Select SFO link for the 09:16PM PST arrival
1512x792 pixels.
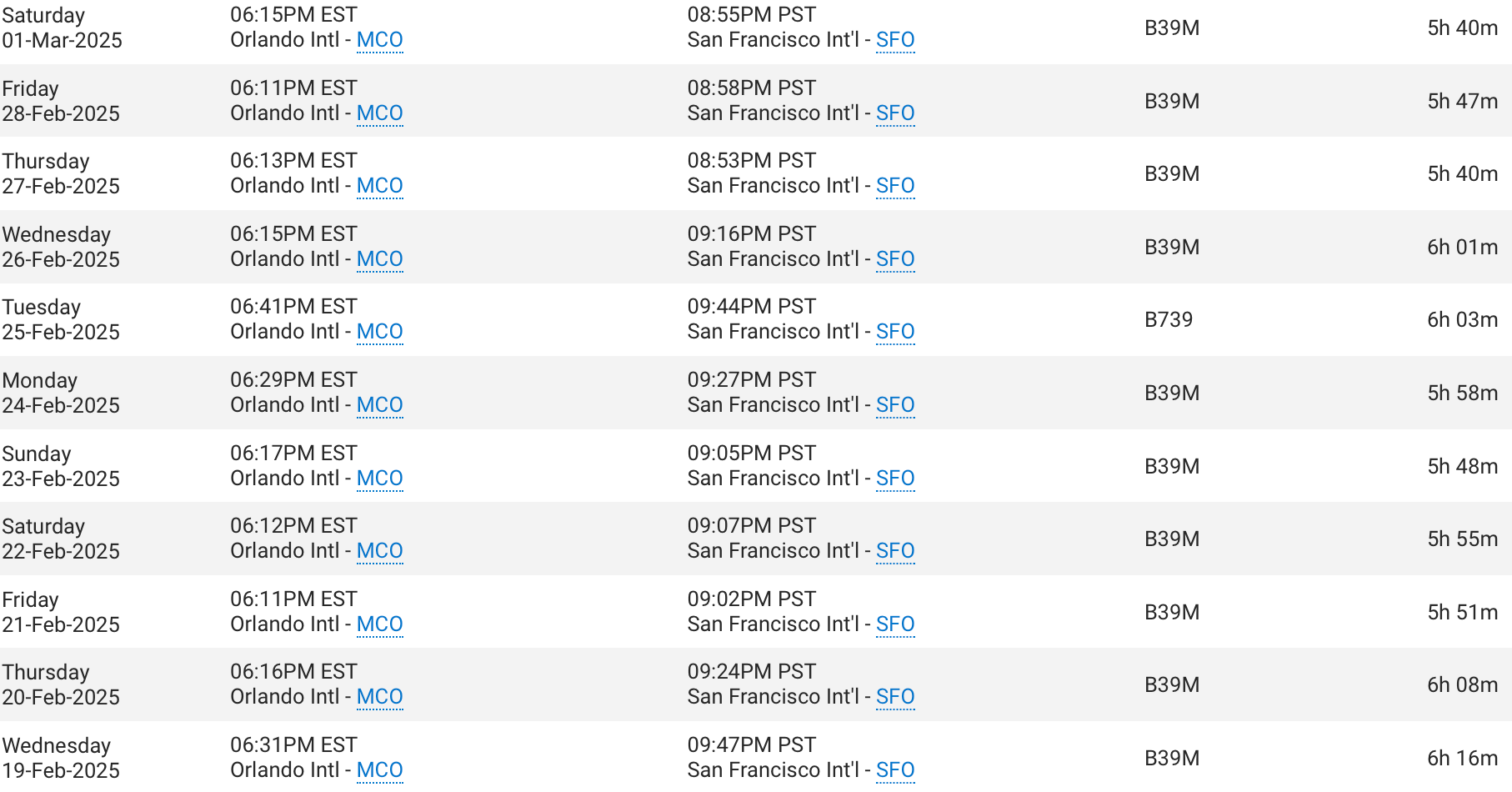[x=894, y=259]
